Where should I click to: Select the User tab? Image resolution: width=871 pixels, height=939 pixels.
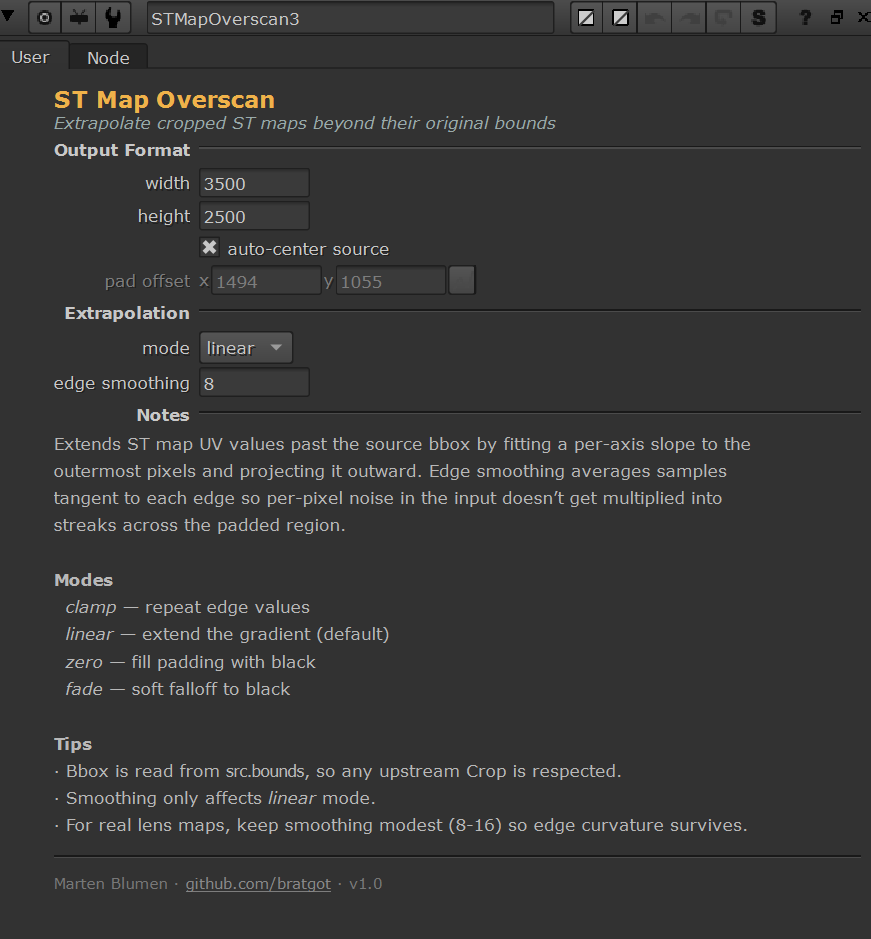tap(30, 57)
